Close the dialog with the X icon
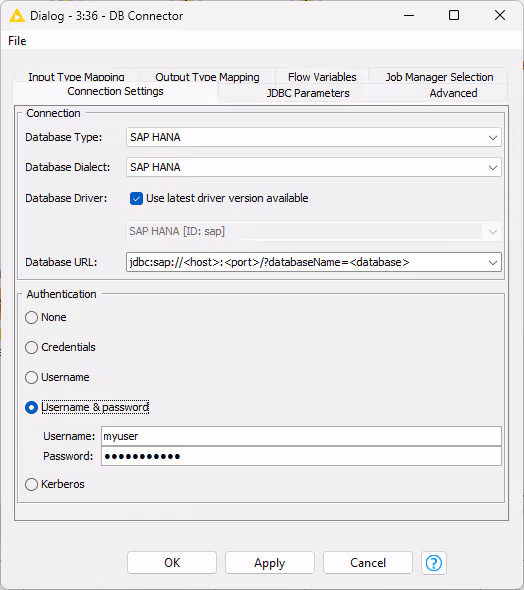 coord(500,15)
